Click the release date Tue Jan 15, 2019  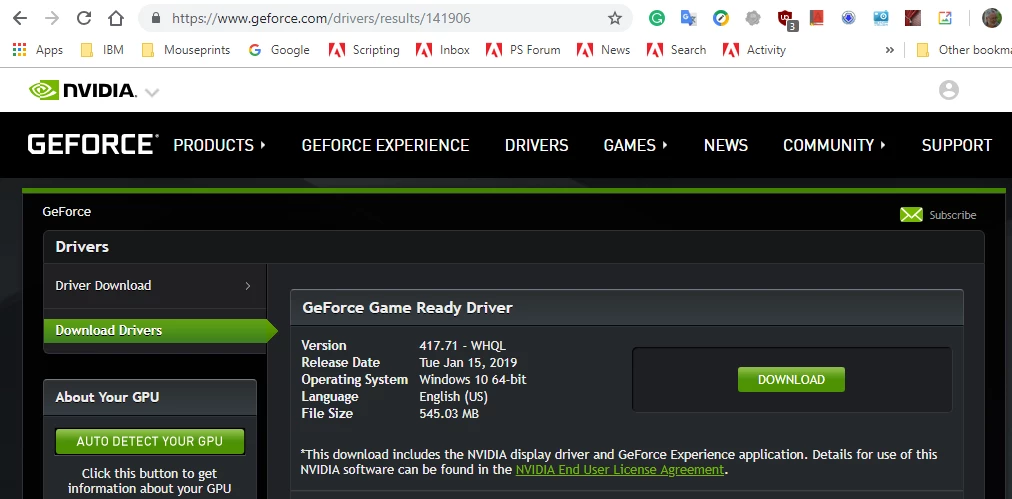468,363
